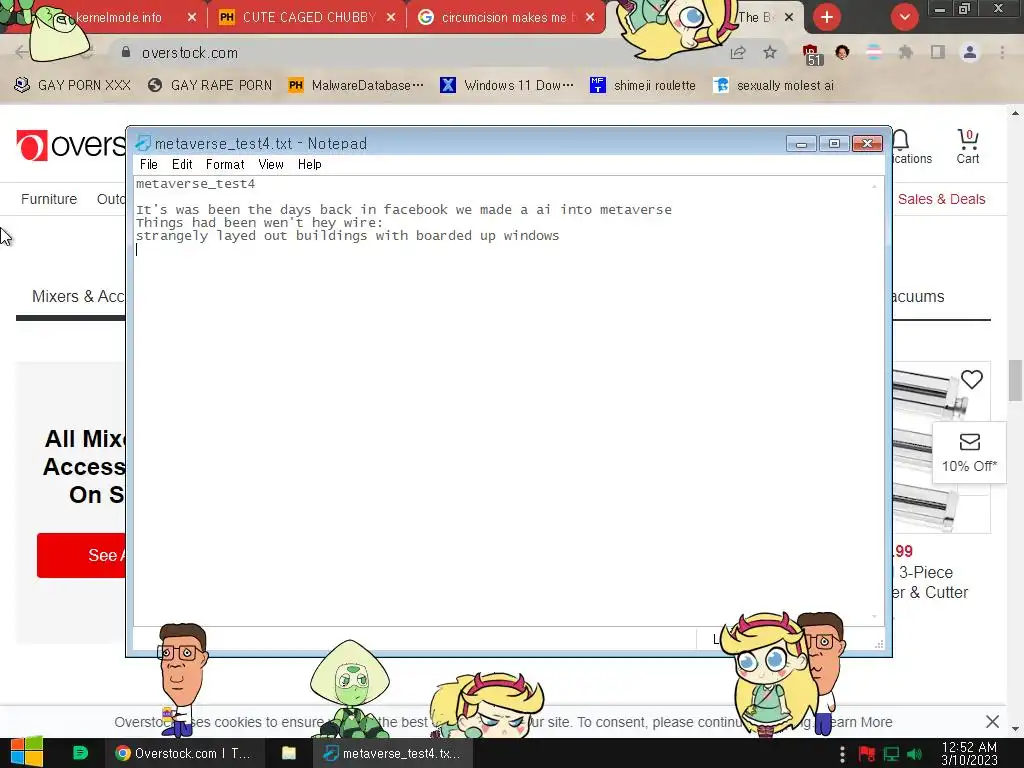Viewport: 1024px width, 768px height.
Task: Open the ad blocker extension showing 51
Action: point(811,54)
